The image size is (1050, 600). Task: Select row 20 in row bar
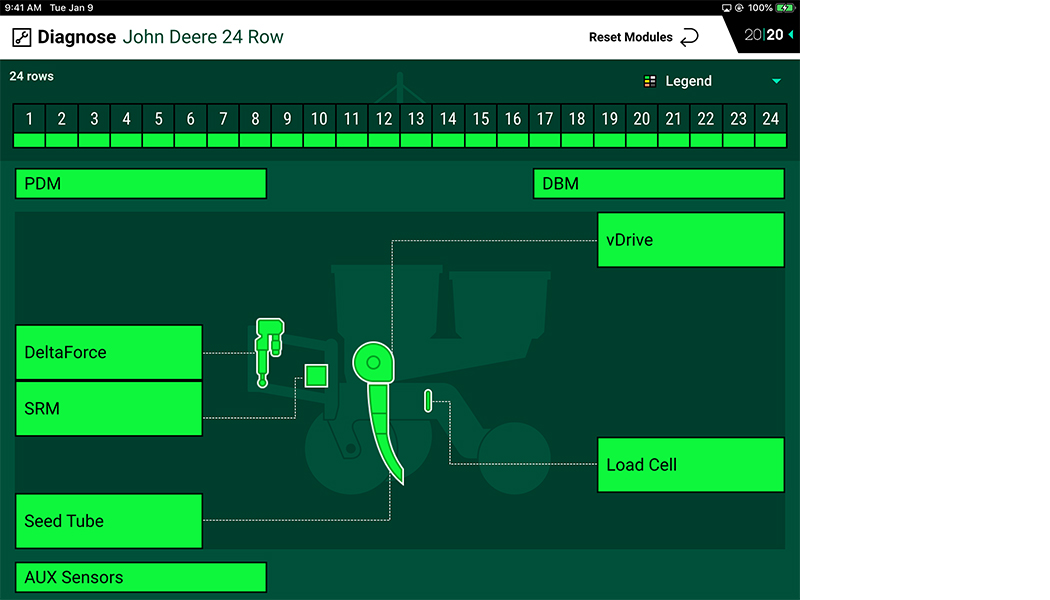(x=642, y=126)
